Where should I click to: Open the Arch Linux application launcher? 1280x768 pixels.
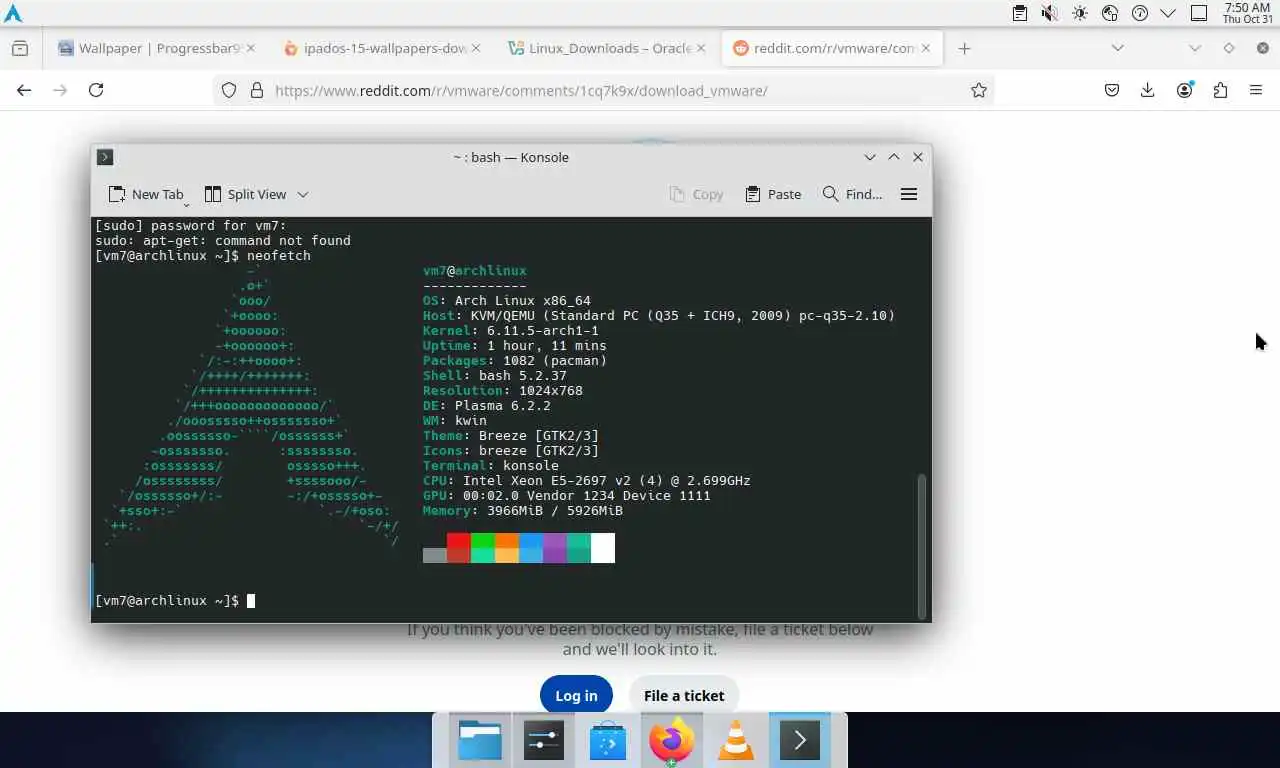pos(13,13)
